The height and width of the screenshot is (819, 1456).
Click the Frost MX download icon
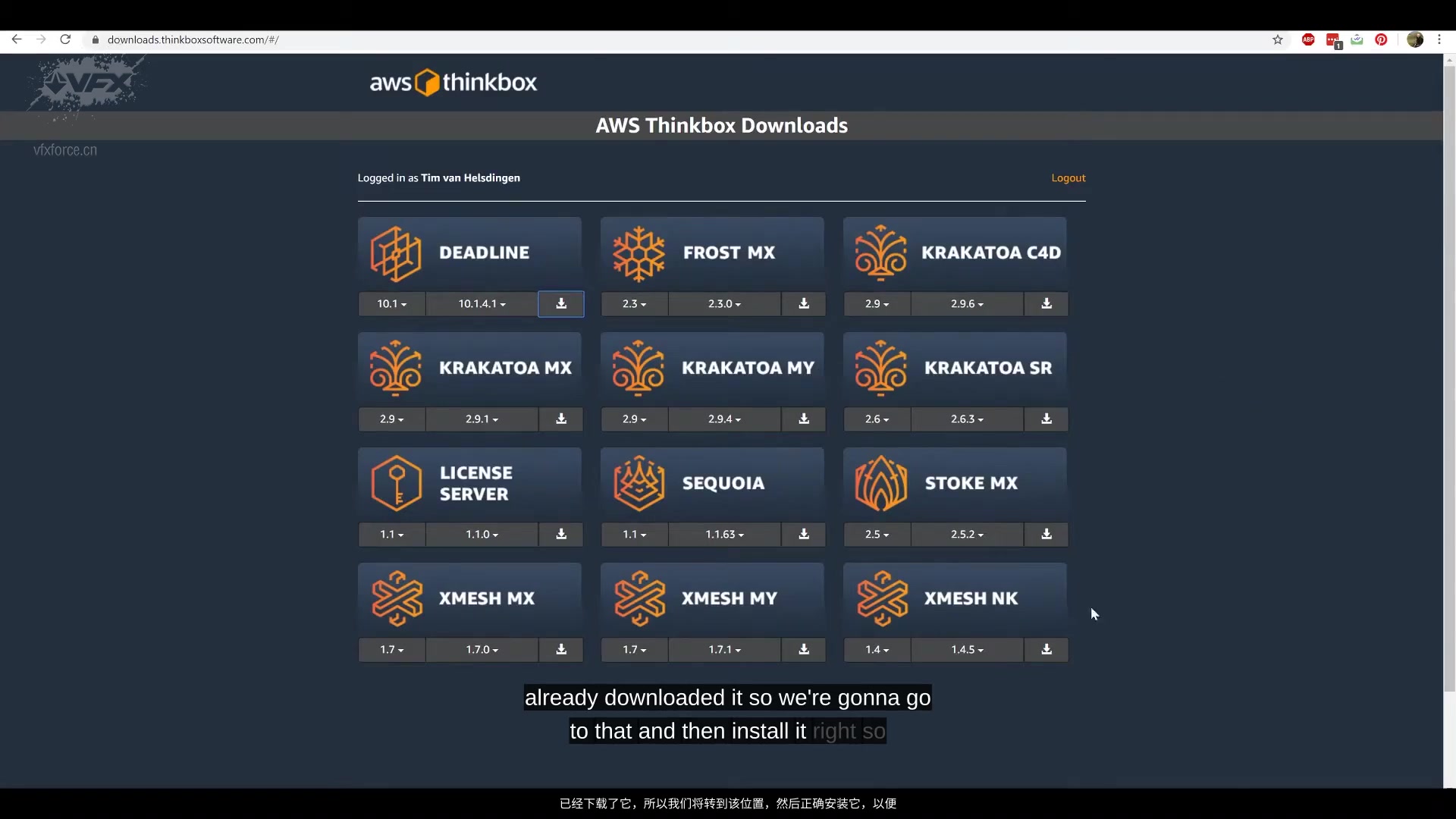pos(804,304)
